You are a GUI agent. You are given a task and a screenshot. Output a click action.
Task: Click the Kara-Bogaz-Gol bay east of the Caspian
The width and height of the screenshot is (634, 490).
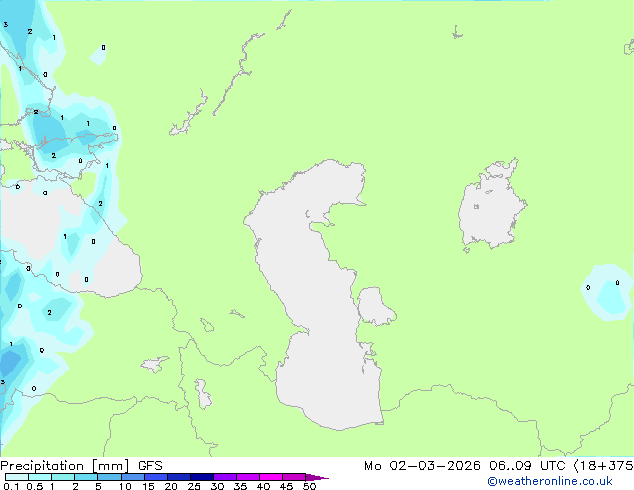[375, 306]
